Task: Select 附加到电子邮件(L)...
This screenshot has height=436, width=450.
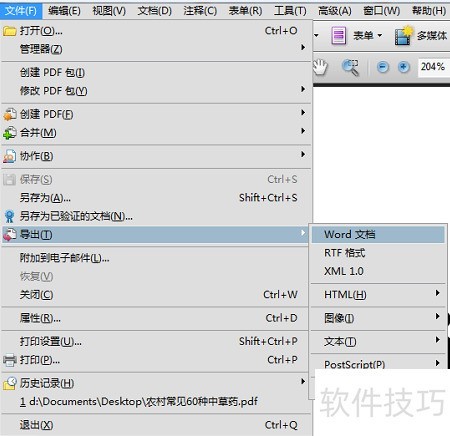Action: 155,258
